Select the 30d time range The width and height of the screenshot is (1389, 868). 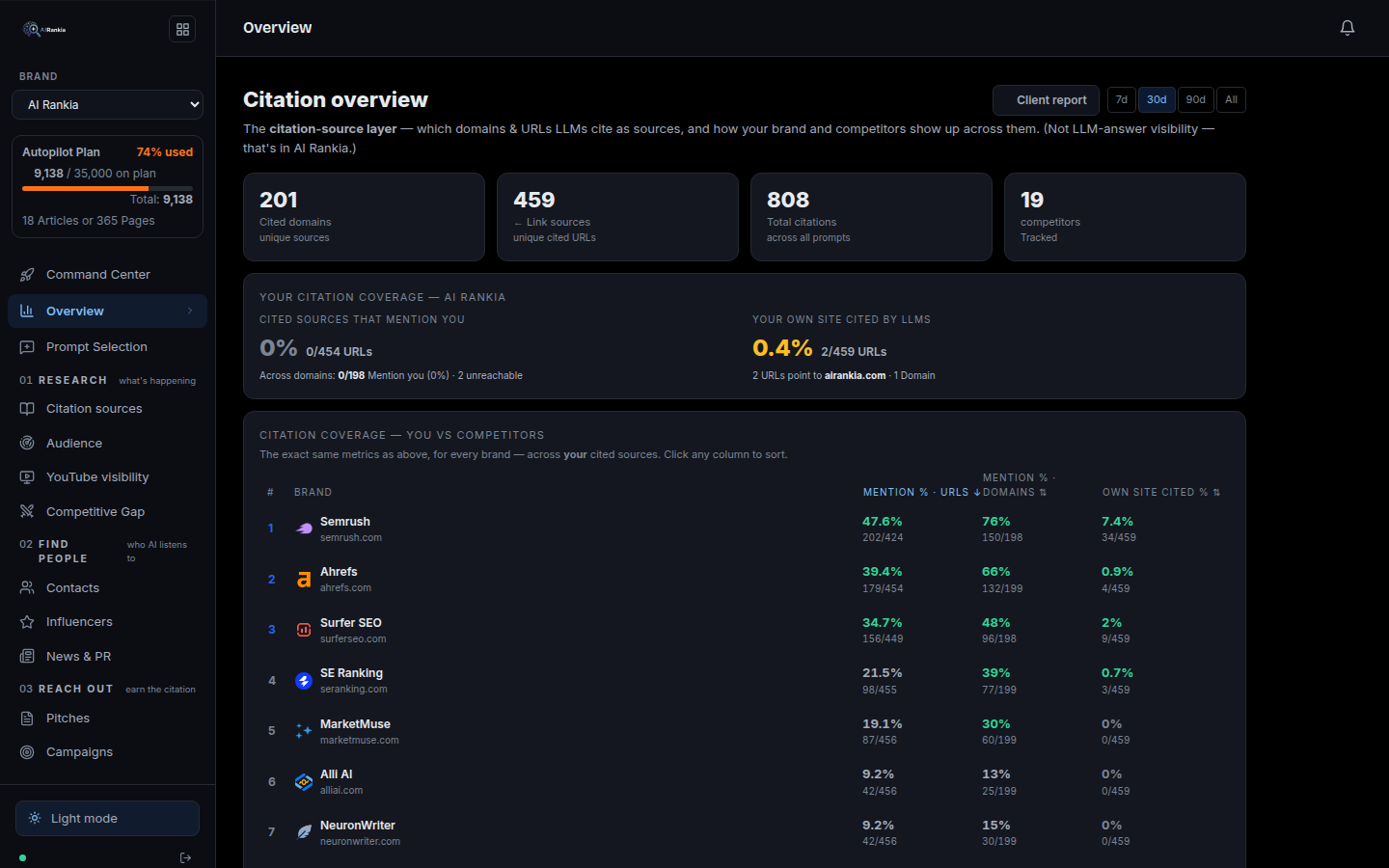pos(1157,100)
